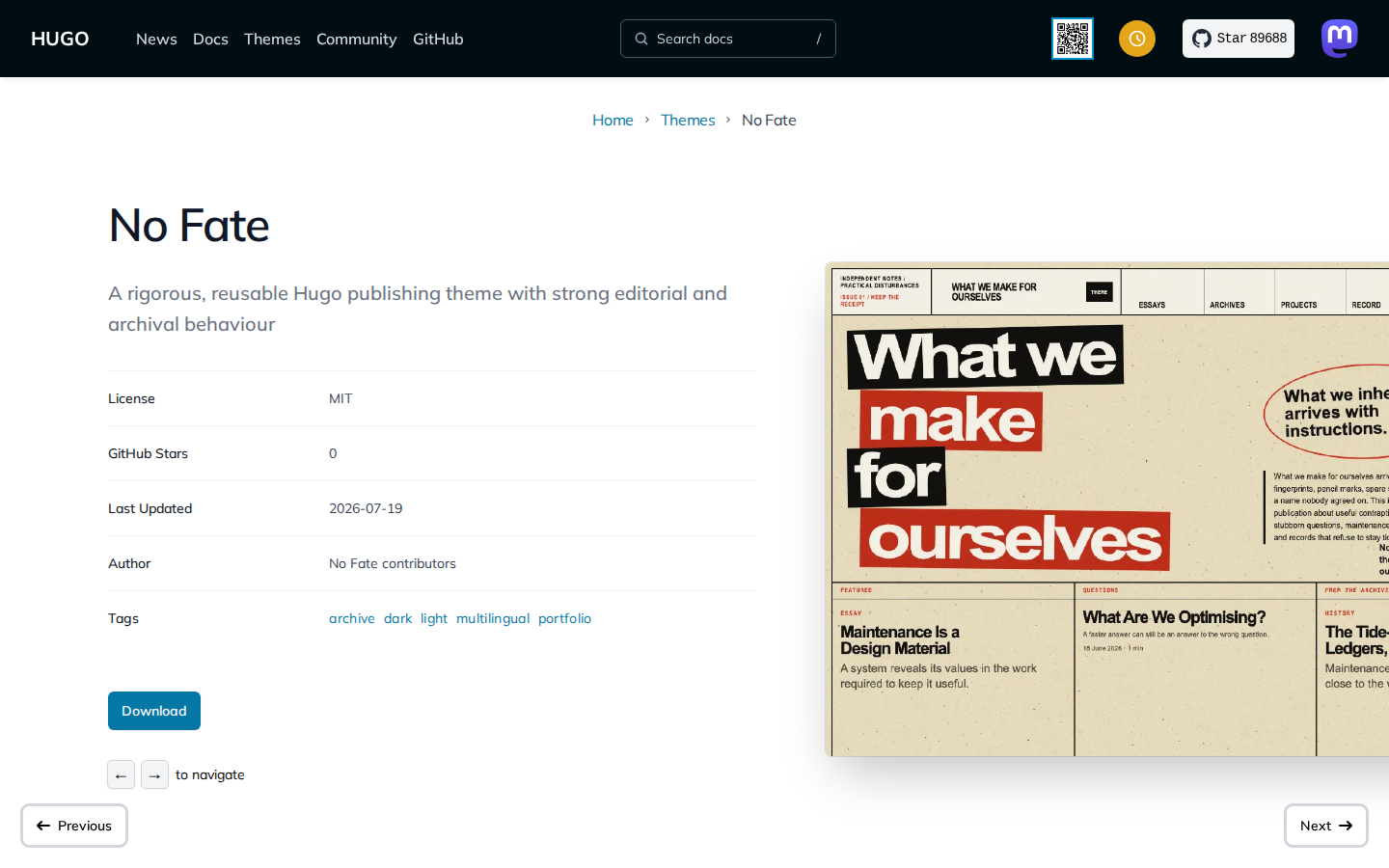Go to the Previous theme
1389x868 pixels.
click(x=74, y=826)
